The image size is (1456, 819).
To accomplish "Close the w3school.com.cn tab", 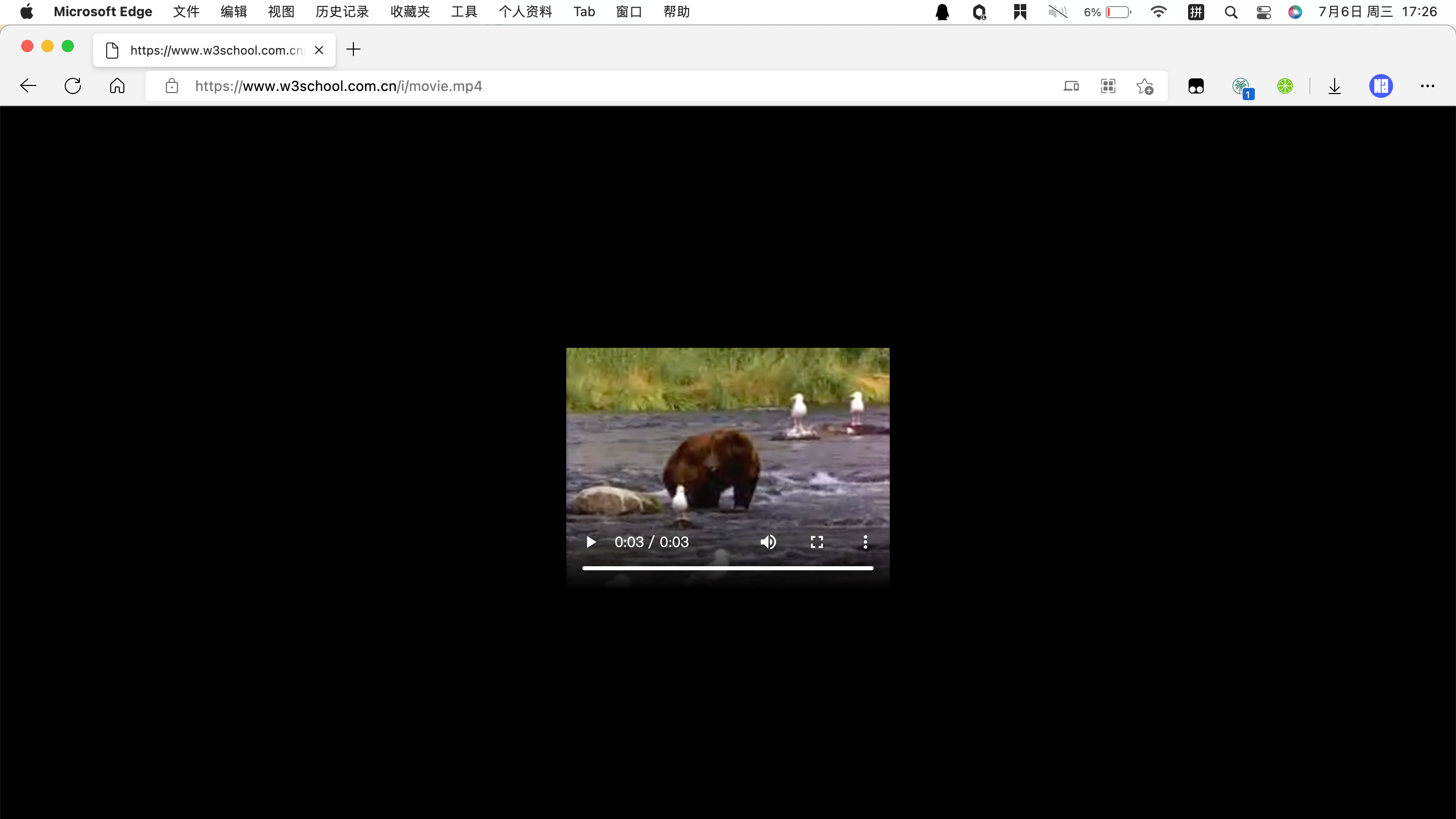I will pyautogui.click(x=319, y=50).
